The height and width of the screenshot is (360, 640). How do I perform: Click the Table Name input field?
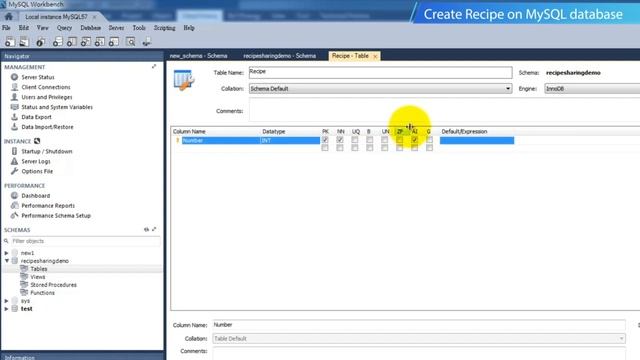pyautogui.click(x=380, y=73)
